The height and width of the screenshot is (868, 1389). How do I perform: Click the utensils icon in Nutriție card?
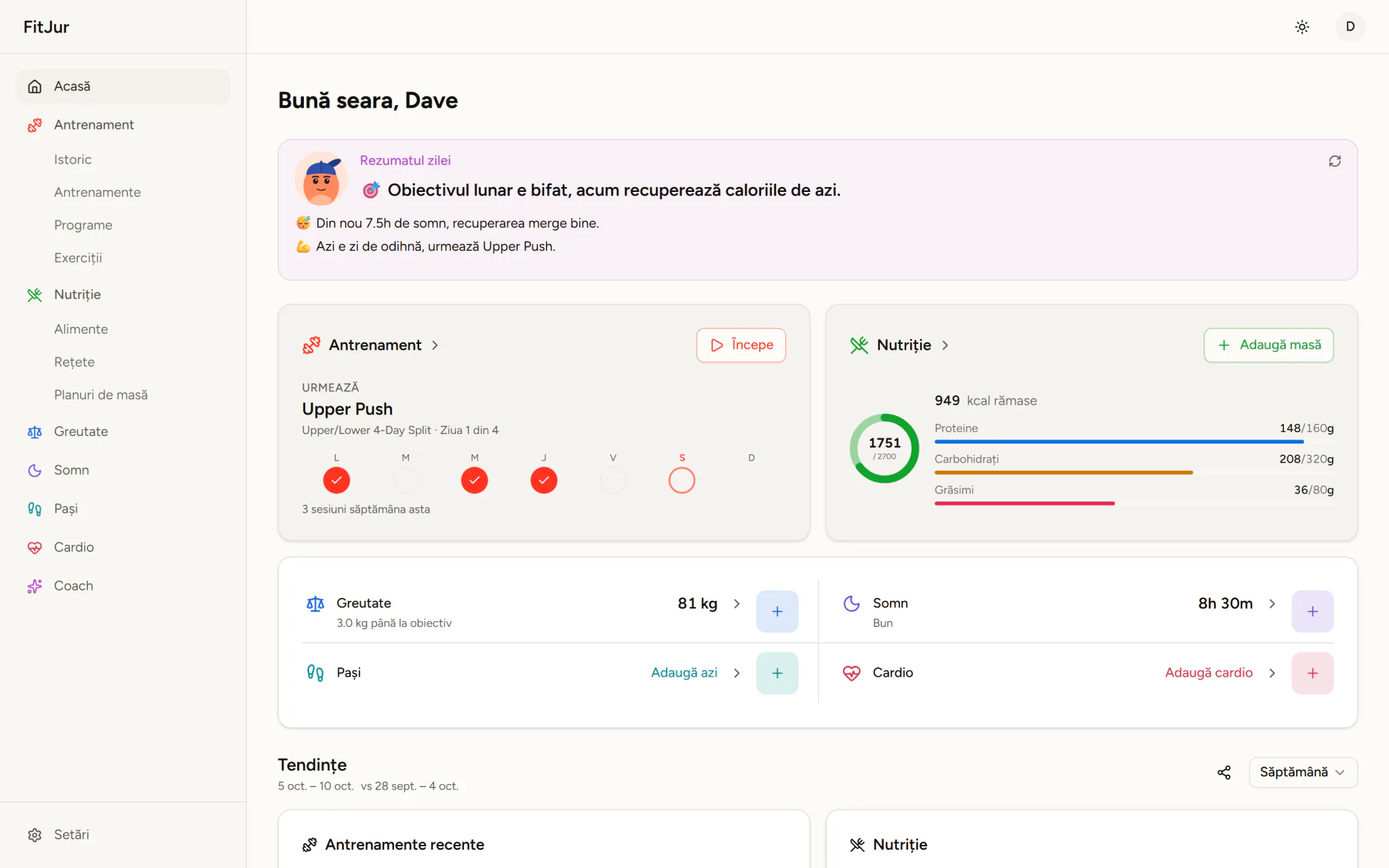point(859,345)
